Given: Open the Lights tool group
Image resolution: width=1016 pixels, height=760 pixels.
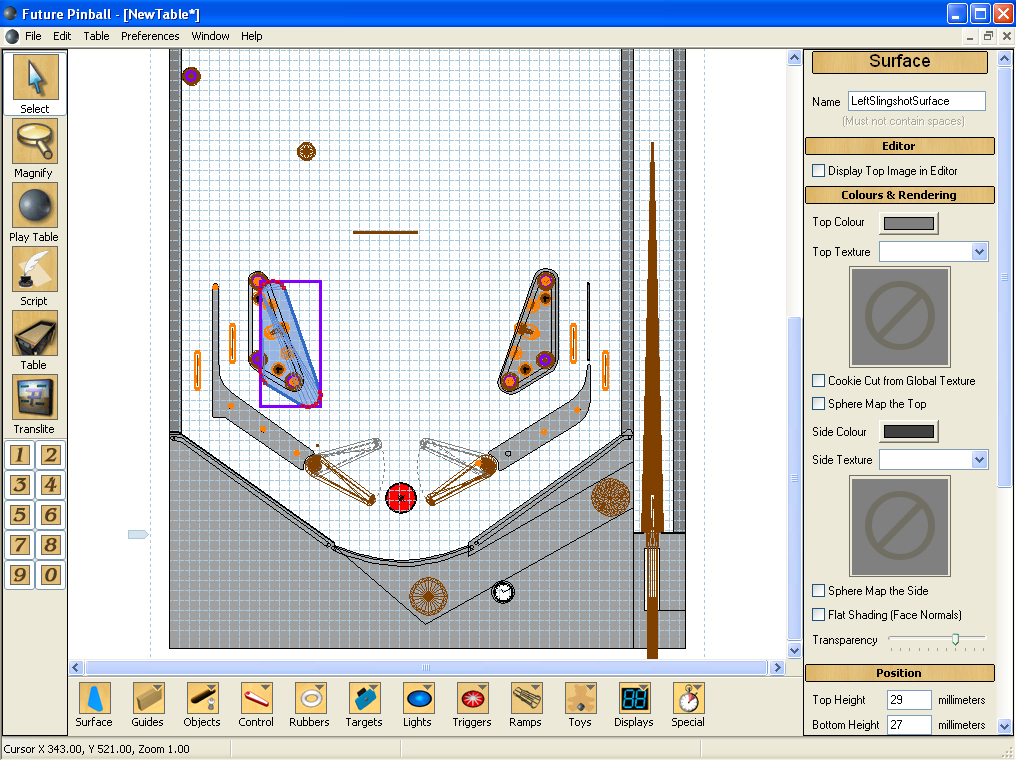Looking at the screenshot, I should tap(418, 705).
